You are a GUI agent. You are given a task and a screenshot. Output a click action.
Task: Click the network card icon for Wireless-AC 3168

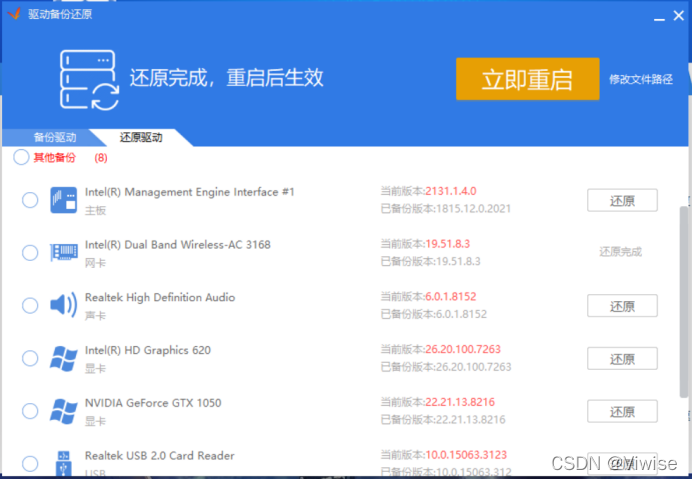(x=64, y=253)
